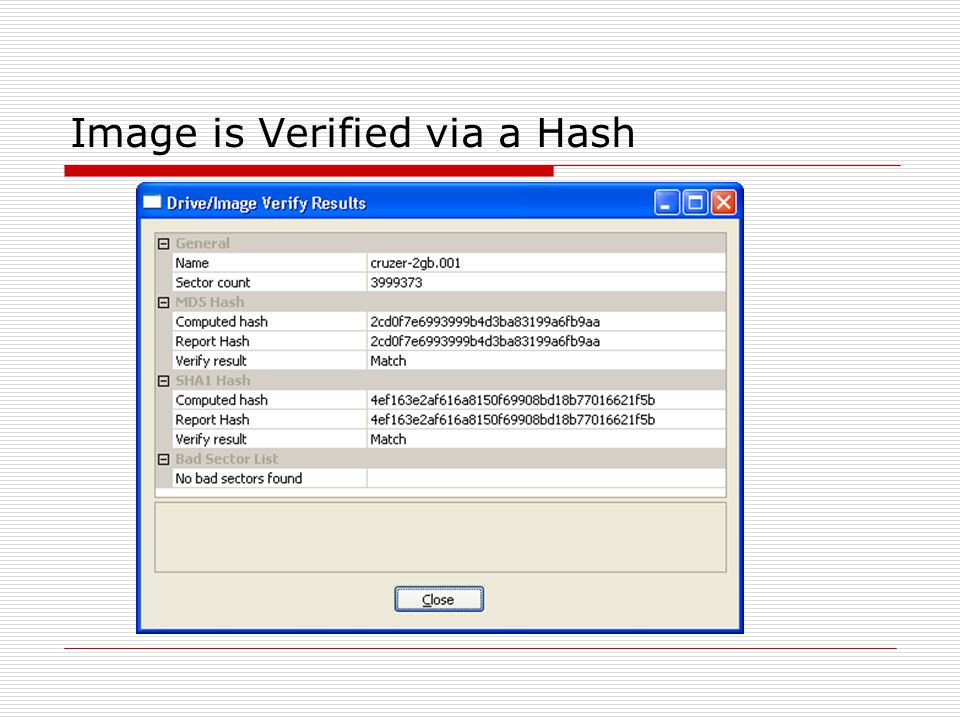Click the empty description pane below the grid
This screenshot has width=960, height=720.
tap(440, 538)
